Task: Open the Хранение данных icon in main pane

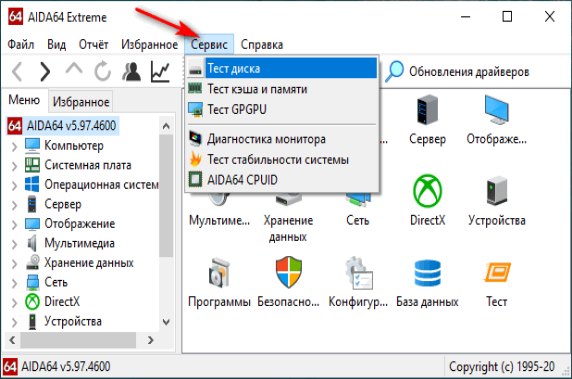Action: [288, 199]
